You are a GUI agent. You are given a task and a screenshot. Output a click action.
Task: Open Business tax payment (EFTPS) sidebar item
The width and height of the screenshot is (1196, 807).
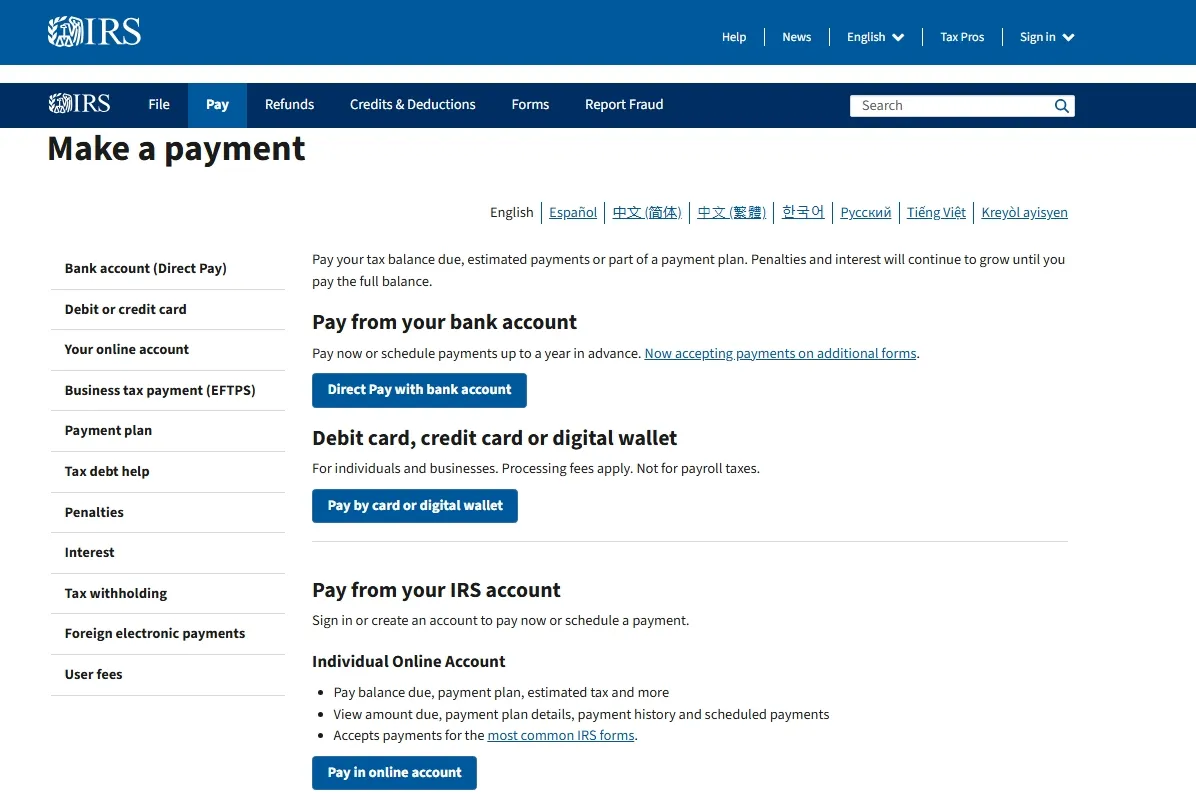168,391
